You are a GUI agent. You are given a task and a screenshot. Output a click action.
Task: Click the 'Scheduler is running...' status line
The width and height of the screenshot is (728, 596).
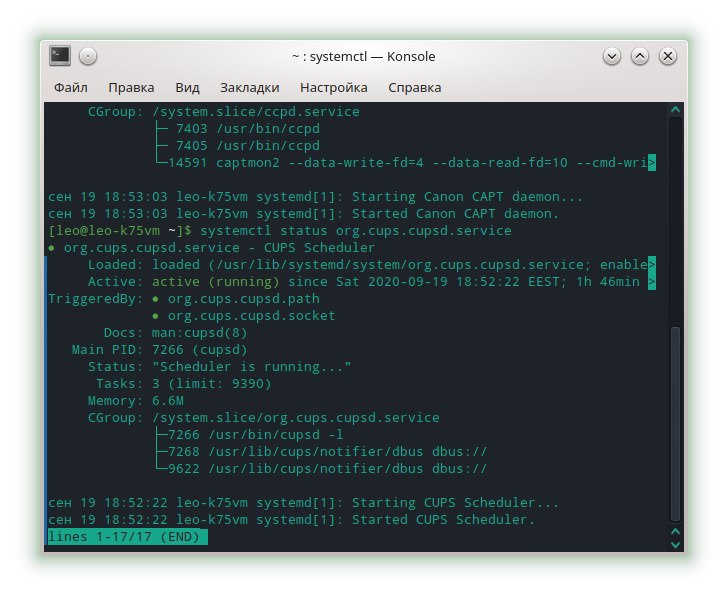coord(219,367)
